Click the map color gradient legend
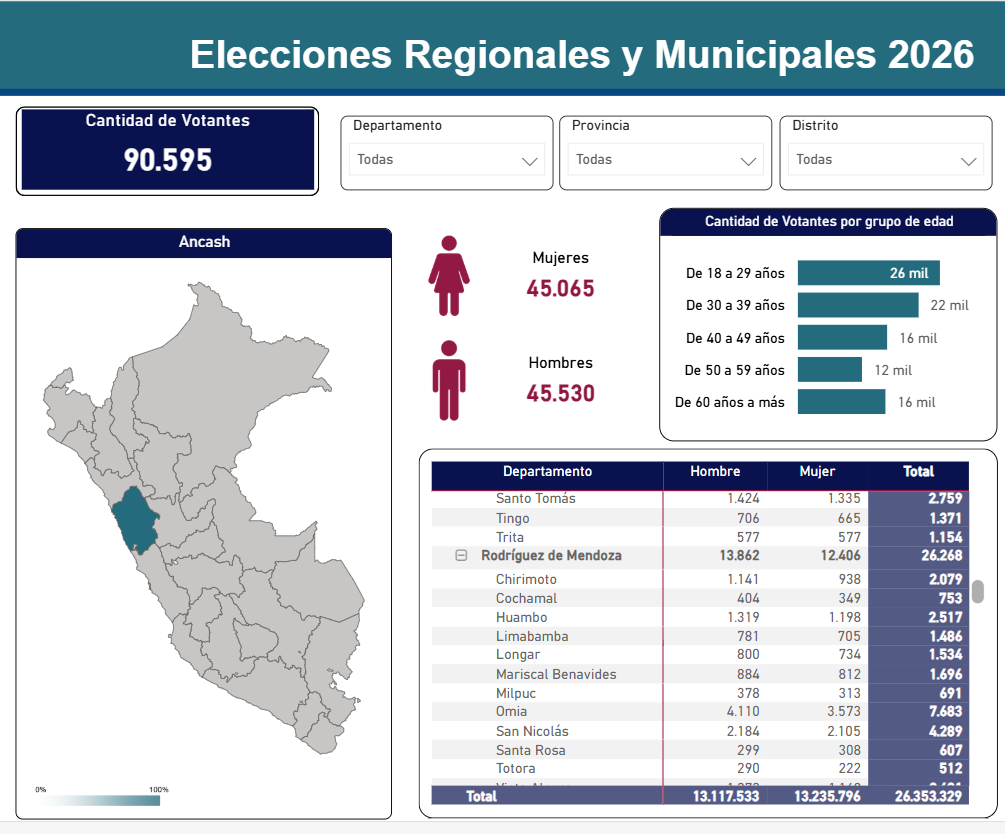 click(x=100, y=800)
